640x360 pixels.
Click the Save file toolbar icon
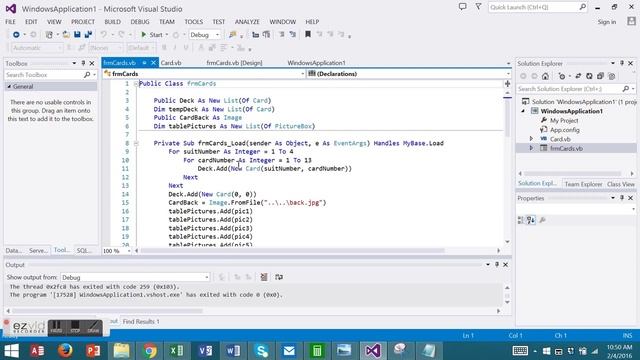pos(77,35)
